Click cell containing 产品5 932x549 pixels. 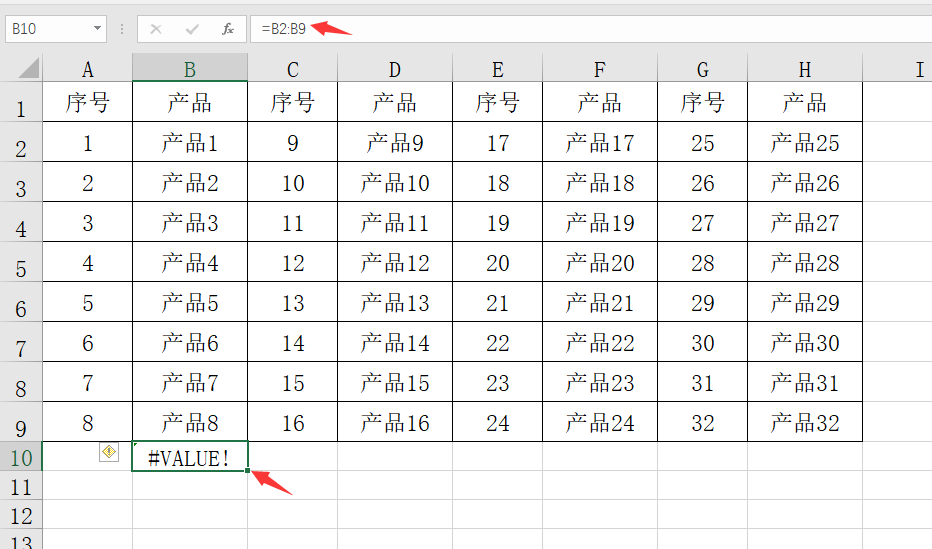pos(190,302)
